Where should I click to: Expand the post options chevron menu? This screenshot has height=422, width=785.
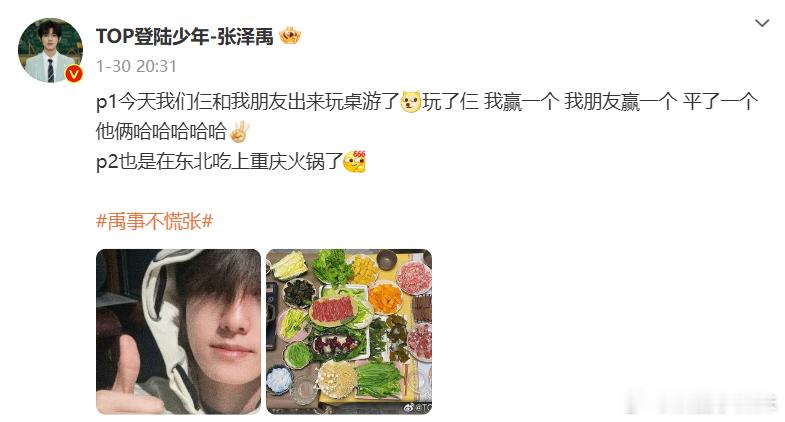tap(761, 23)
